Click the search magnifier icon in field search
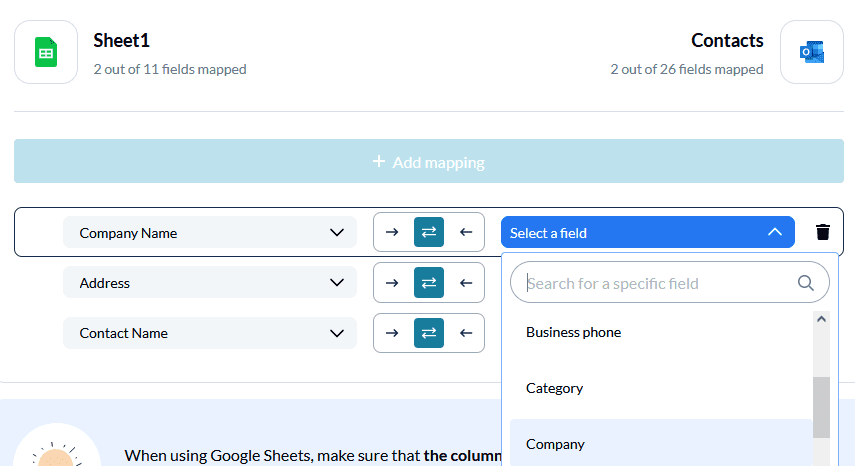This screenshot has height=466, width=855. point(806,283)
